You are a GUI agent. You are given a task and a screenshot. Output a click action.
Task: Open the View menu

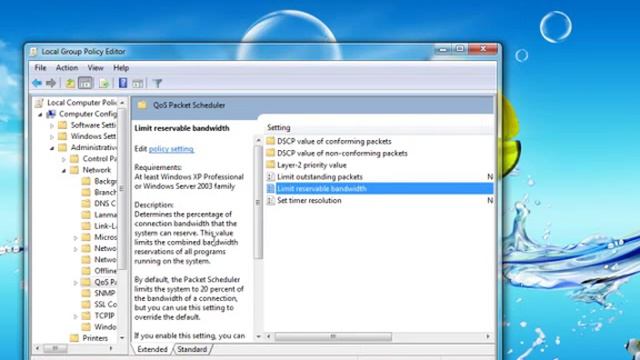[95, 68]
